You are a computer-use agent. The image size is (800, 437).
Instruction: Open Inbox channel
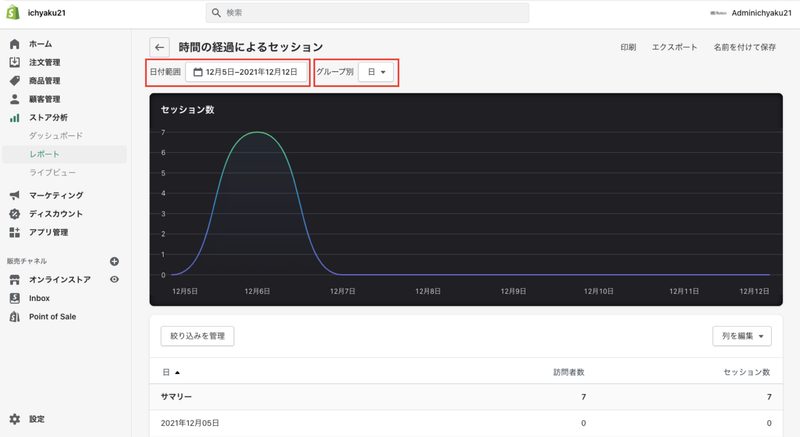[39, 298]
